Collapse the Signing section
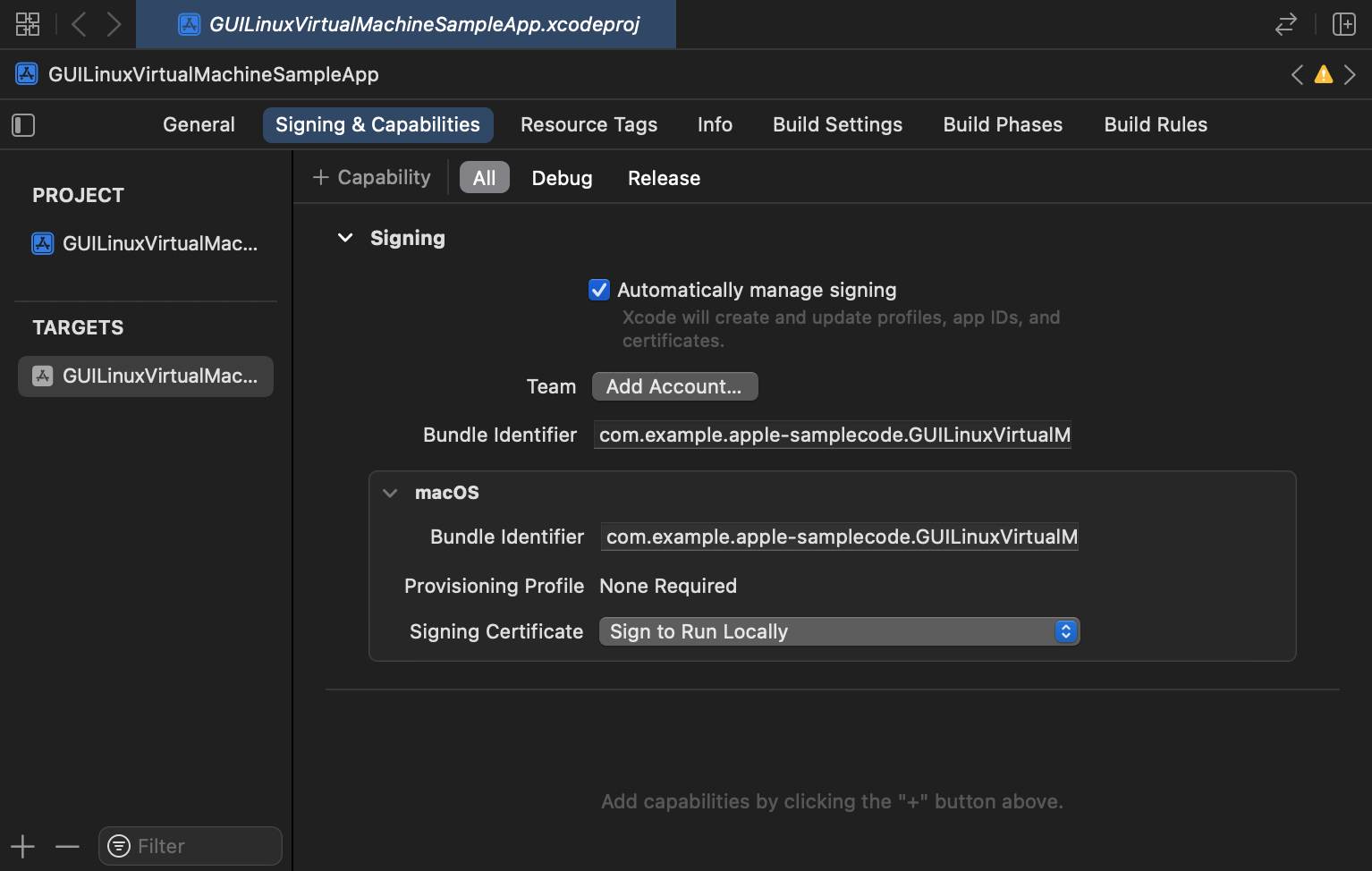This screenshot has width=1372, height=871. 345,238
